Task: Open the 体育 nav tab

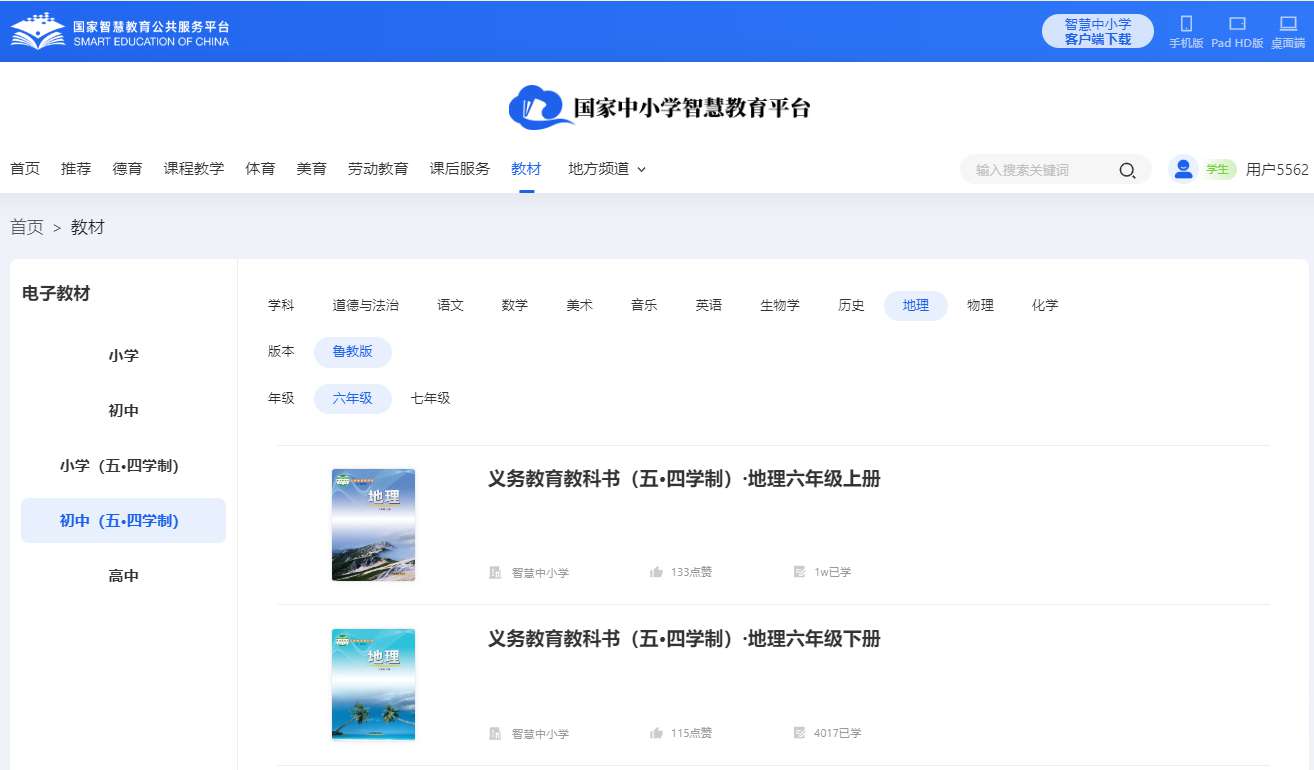Action: [x=260, y=169]
